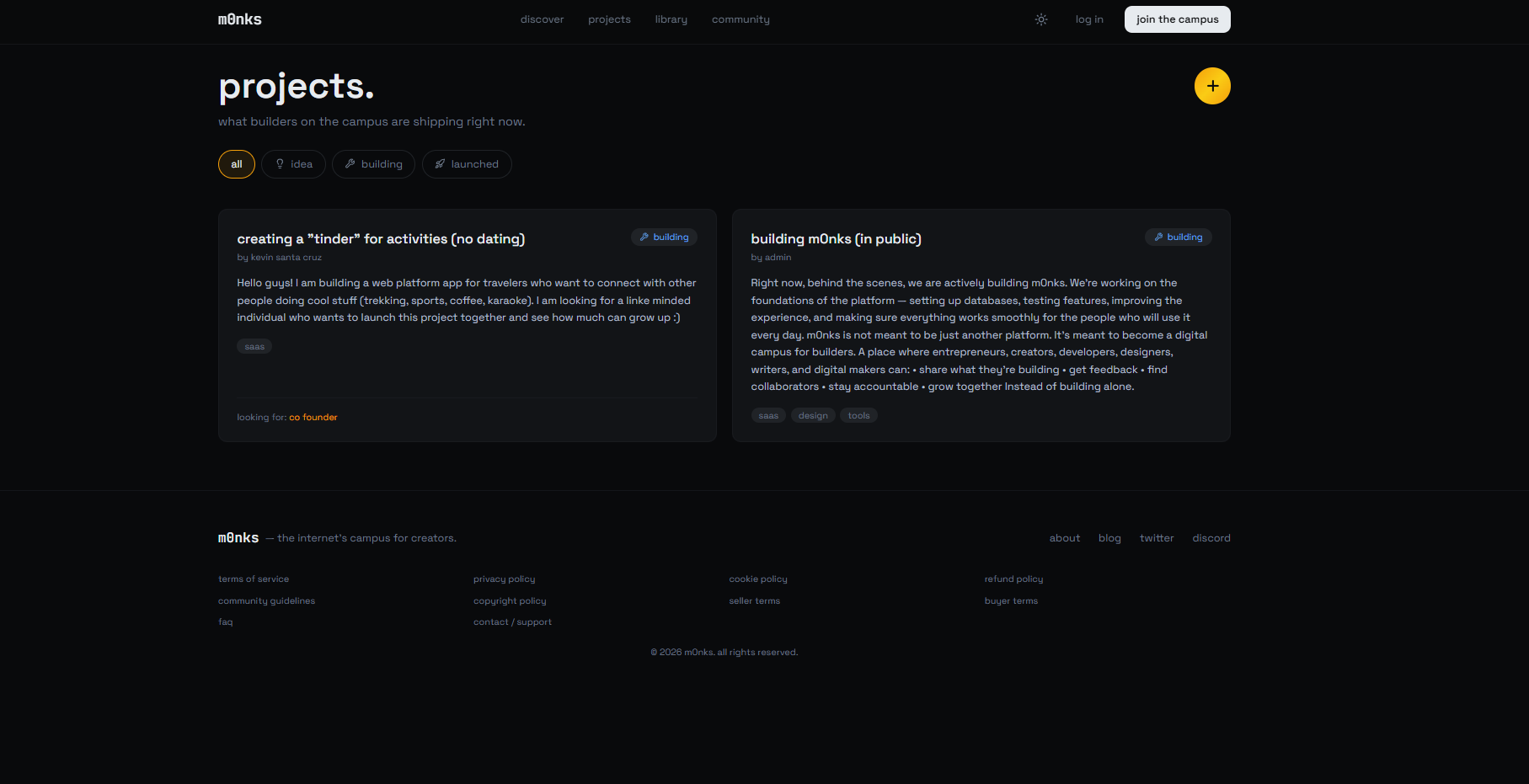Click the building badge on the tinder project card

point(664,237)
